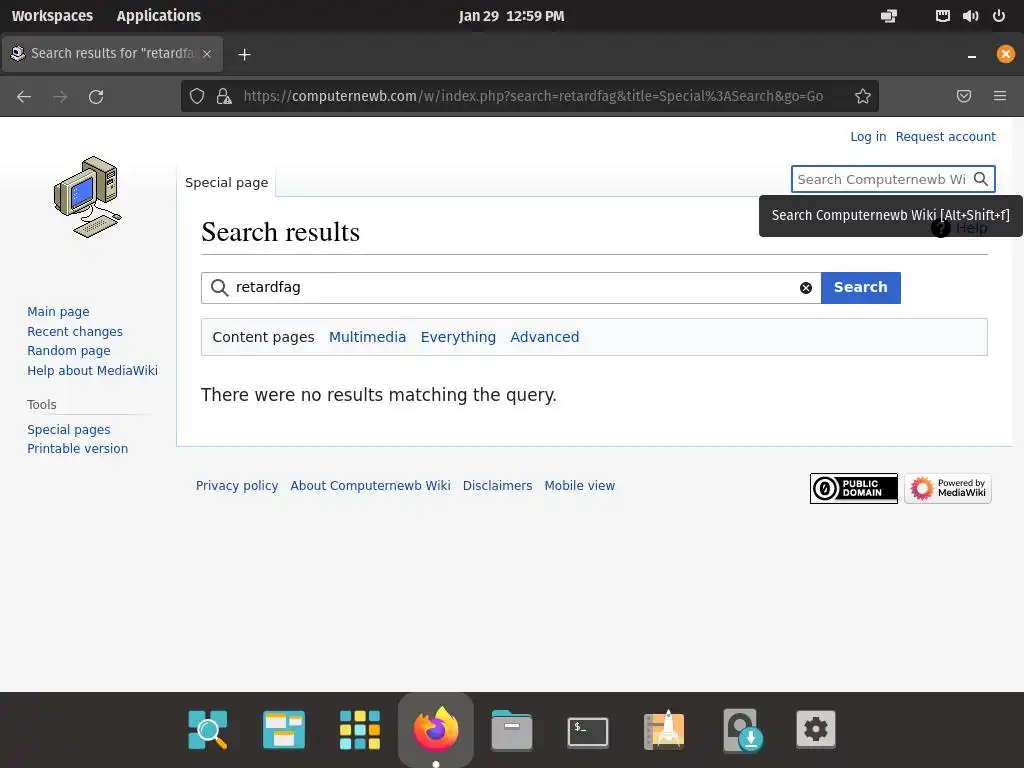This screenshot has width=1024, height=768.
Task: Open the Firefox hamburger menu
Action: (x=1000, y=97)
